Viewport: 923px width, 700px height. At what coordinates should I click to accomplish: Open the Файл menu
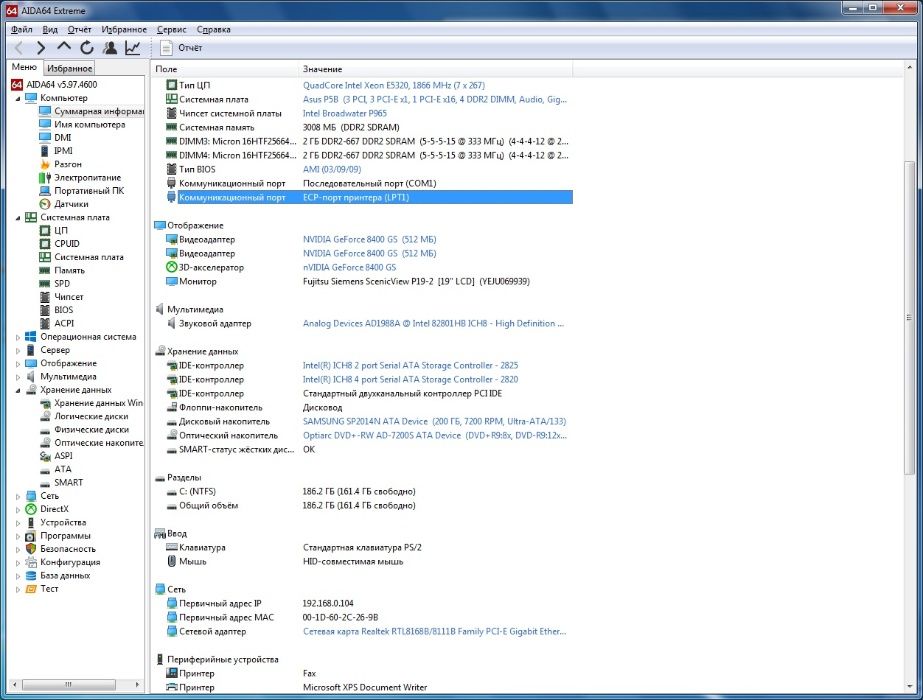click(x=22, y=29)
